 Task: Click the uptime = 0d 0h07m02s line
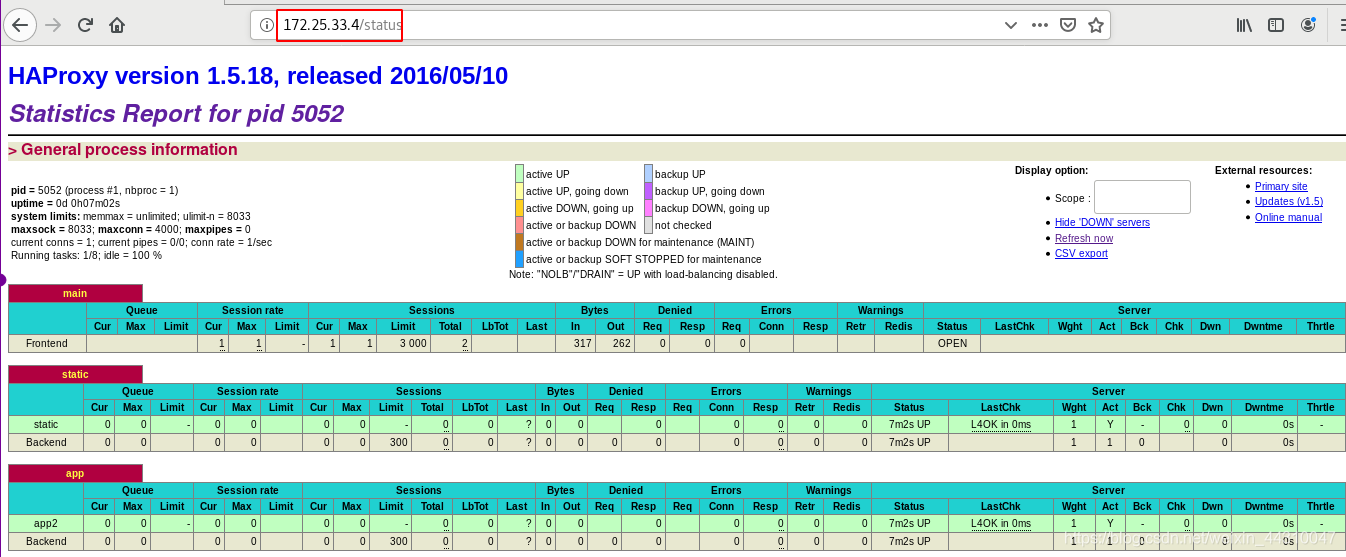(x=65, y=203)
